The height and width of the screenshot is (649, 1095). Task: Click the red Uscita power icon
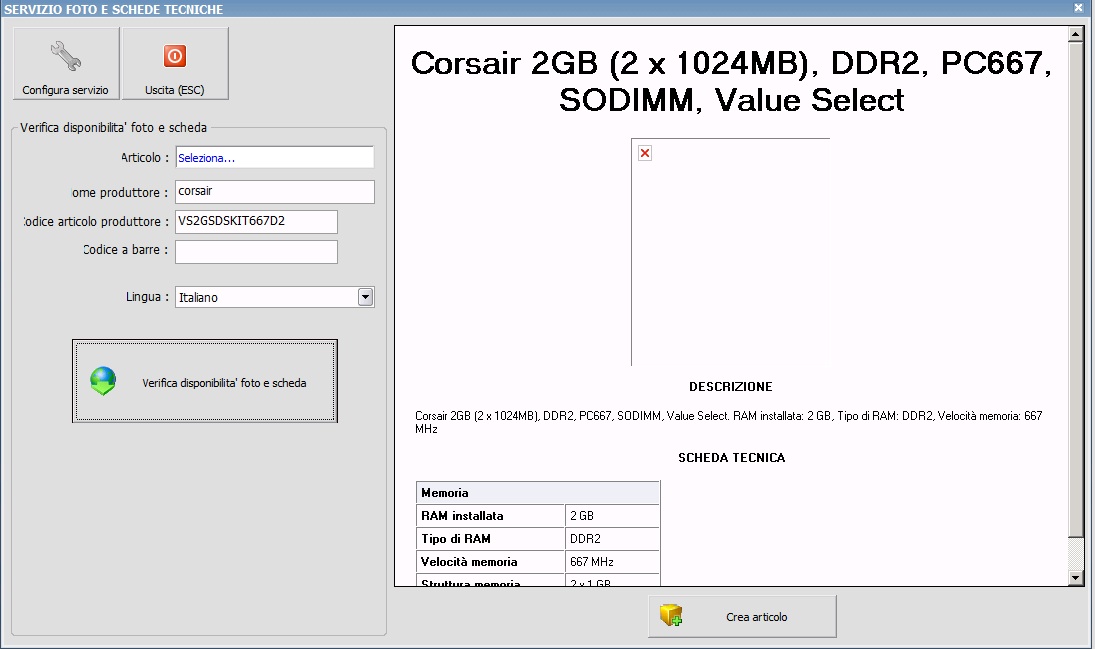175,56
